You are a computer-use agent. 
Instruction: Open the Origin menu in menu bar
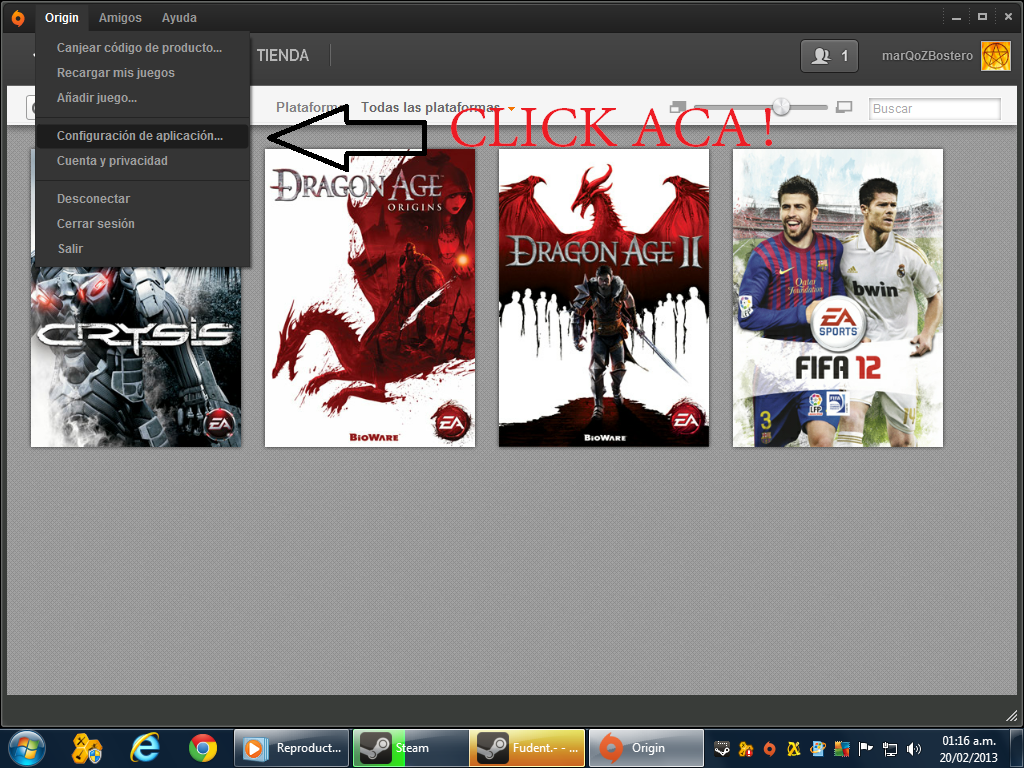[x=62, y=18]
